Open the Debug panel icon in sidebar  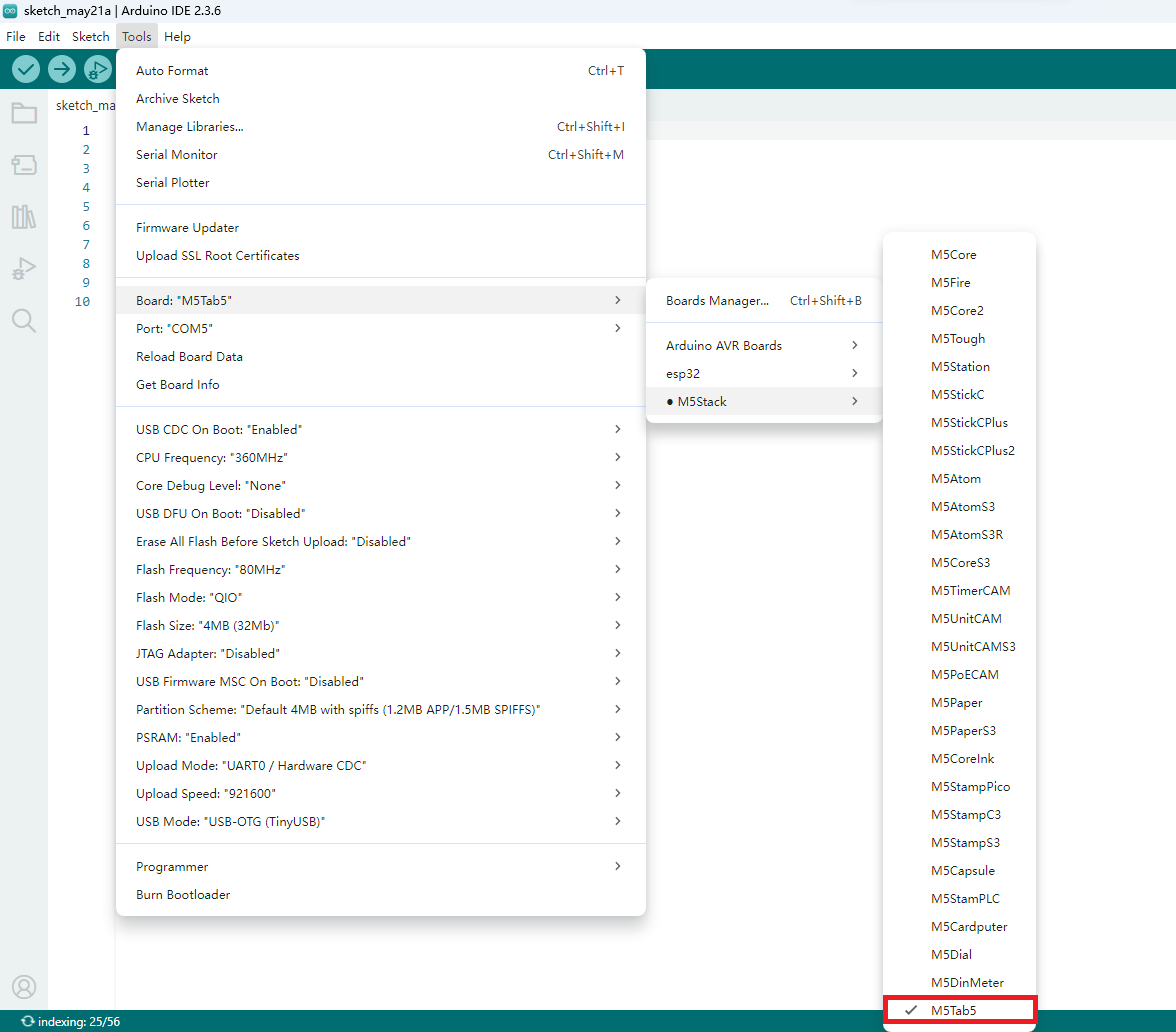pyautogui.click(x=24, y=268)
